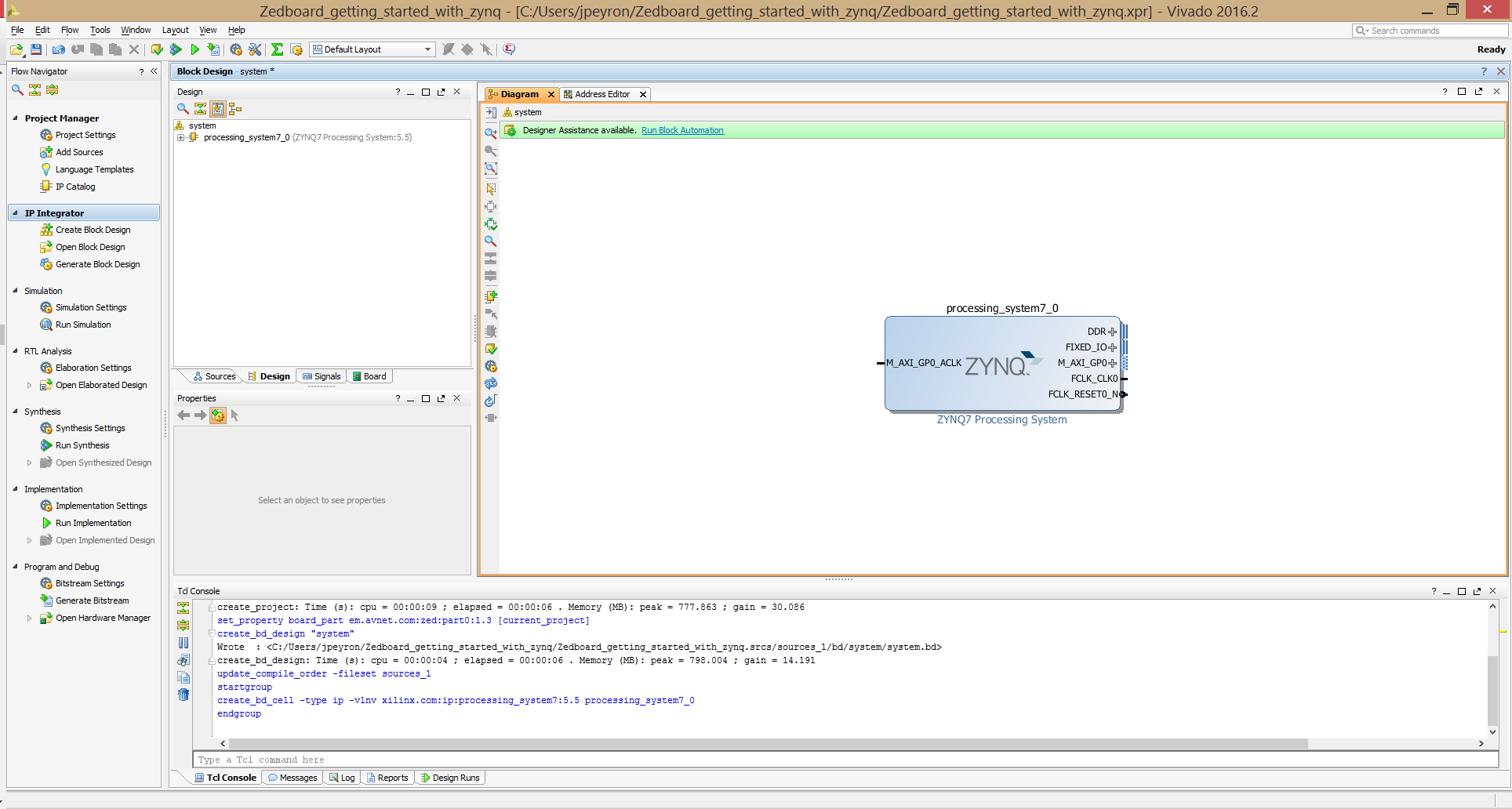
Task: Collapse the Project Manager section
Action: [x=15, y=118]
